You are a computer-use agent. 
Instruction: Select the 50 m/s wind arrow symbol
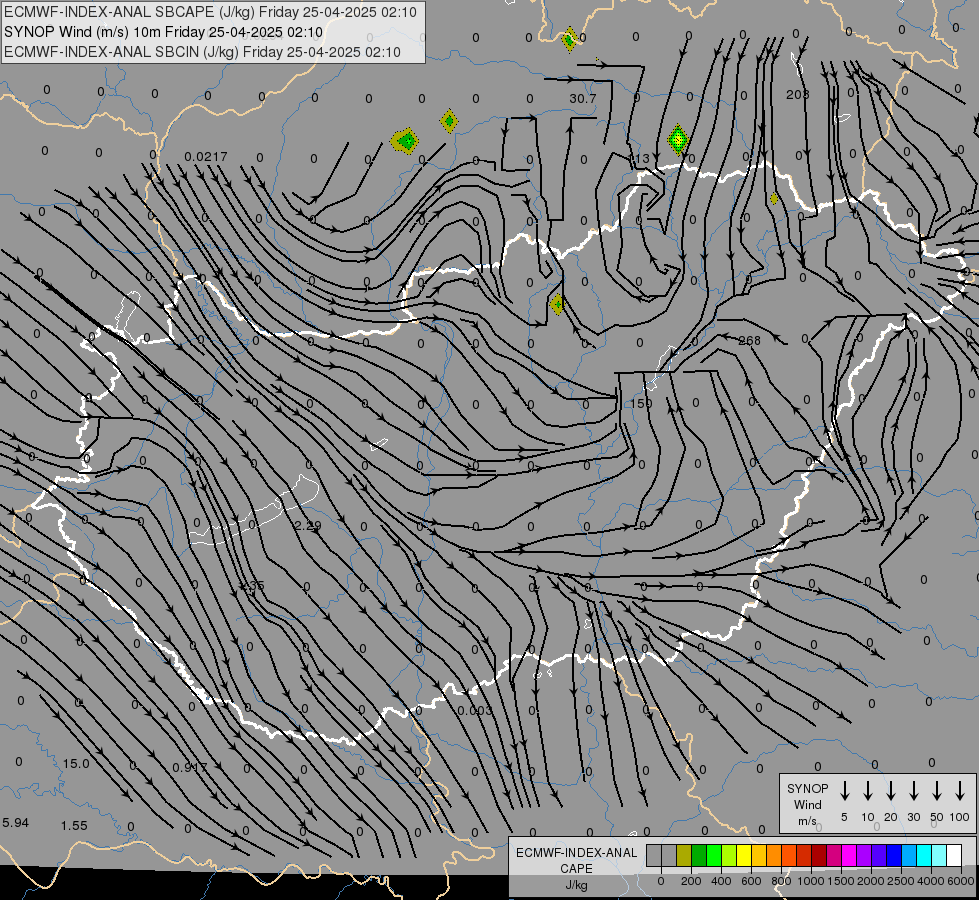tap(937, 791)
